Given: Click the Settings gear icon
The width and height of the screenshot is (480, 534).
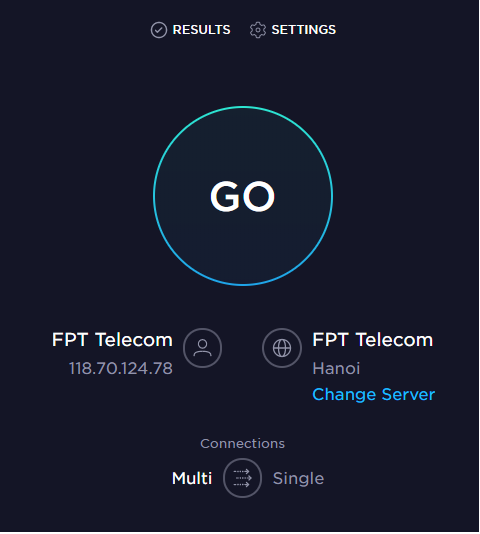Looking at the screenshot, I should point(258,30).
